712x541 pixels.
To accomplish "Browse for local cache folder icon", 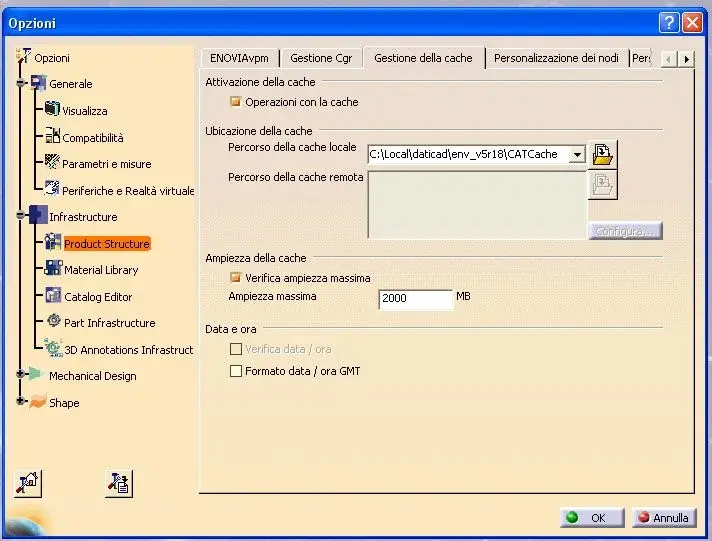I will click(603, 154).
